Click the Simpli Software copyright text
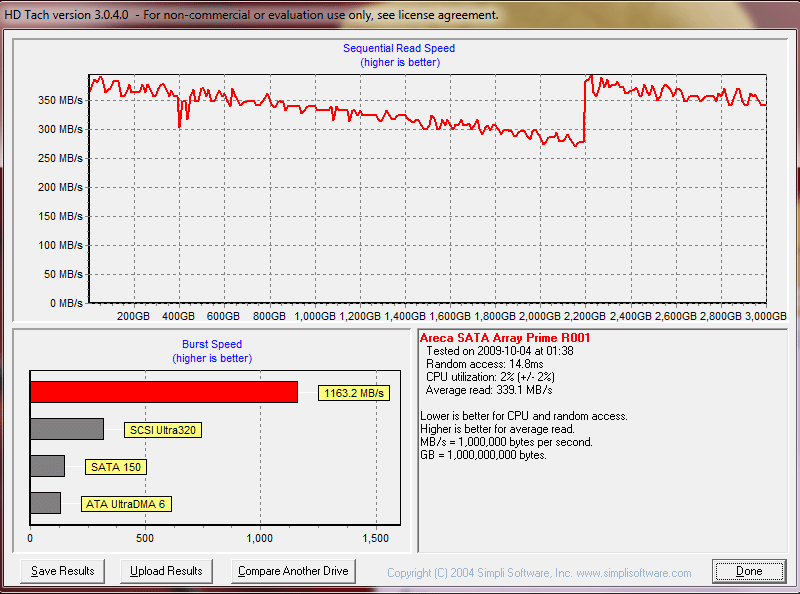The width and height of the screenshot is (800, 594). pos(539,573)
